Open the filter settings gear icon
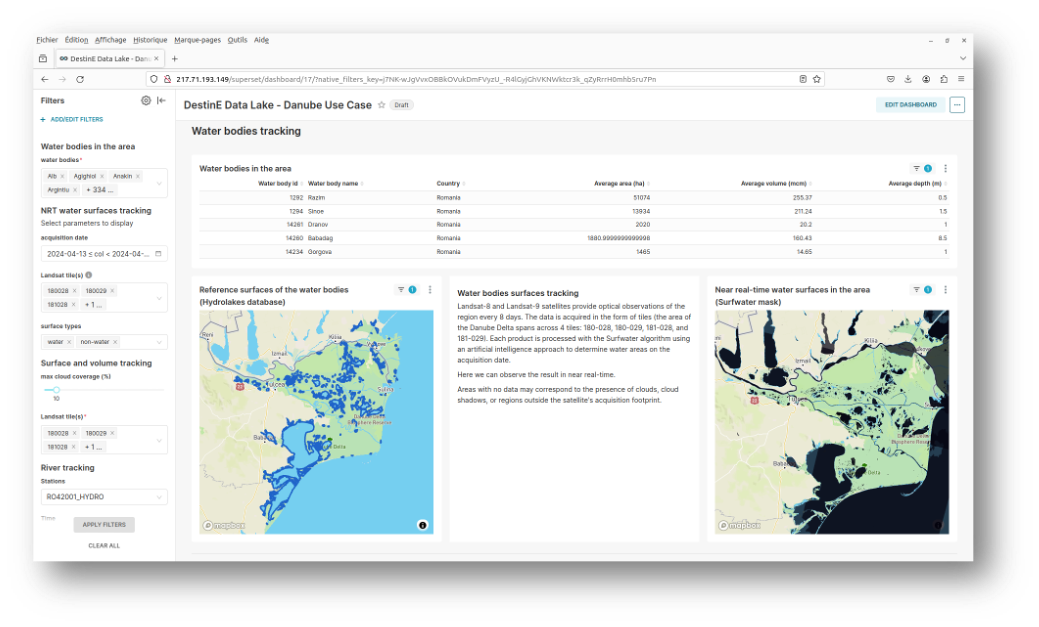The width and height of the screenshot is (1039, 627). [146, 101]
